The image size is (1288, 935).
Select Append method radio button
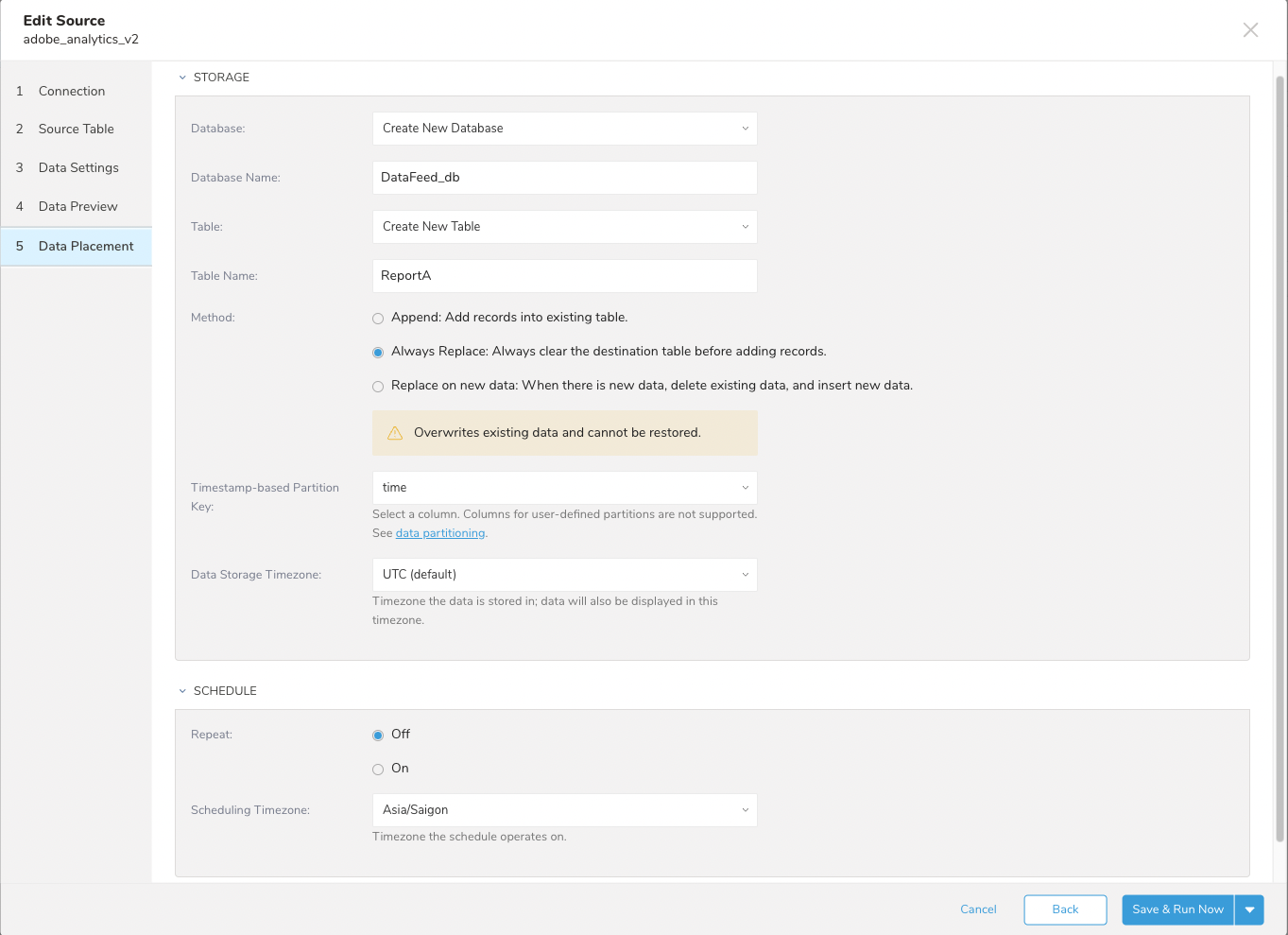pos(378,319)
